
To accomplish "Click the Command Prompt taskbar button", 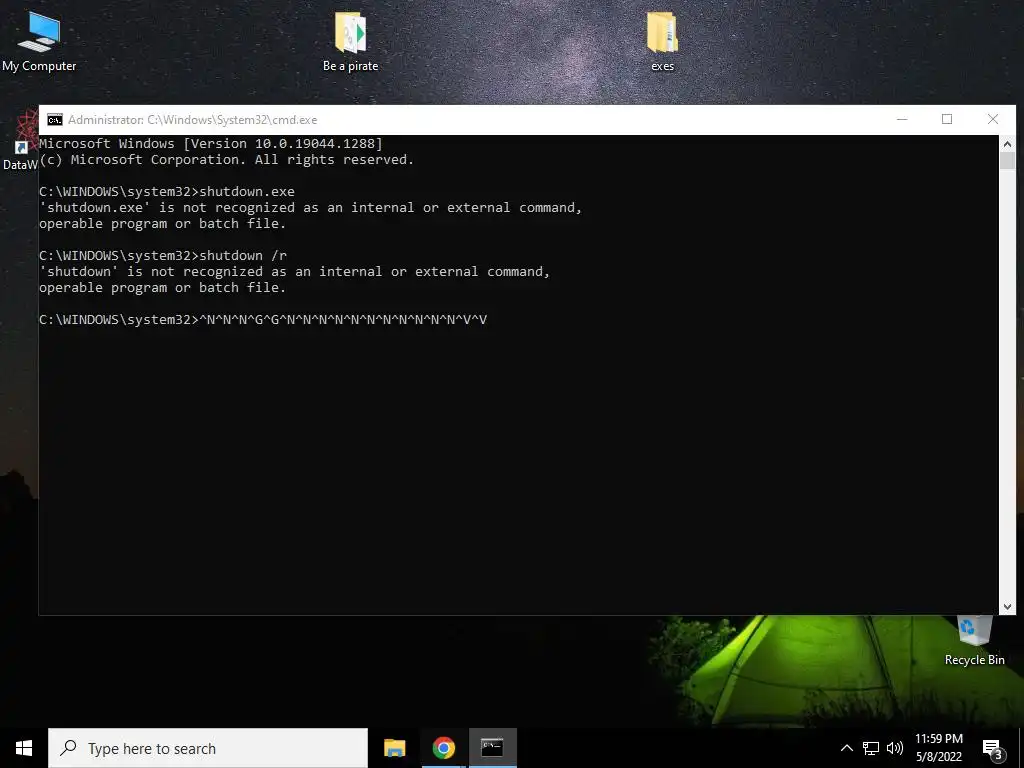I will [492, 748].
